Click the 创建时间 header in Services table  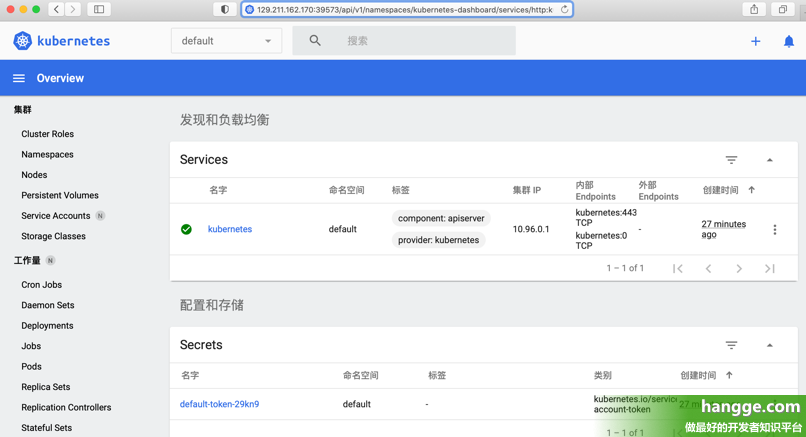click(x=720, y=190)
